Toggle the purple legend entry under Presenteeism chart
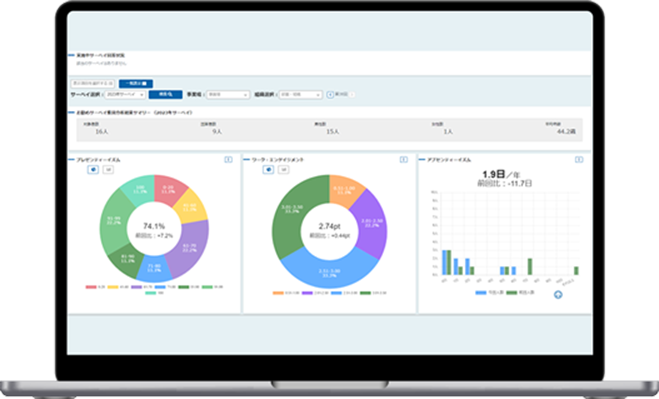659x399 pixels. (x=142, y=287)
